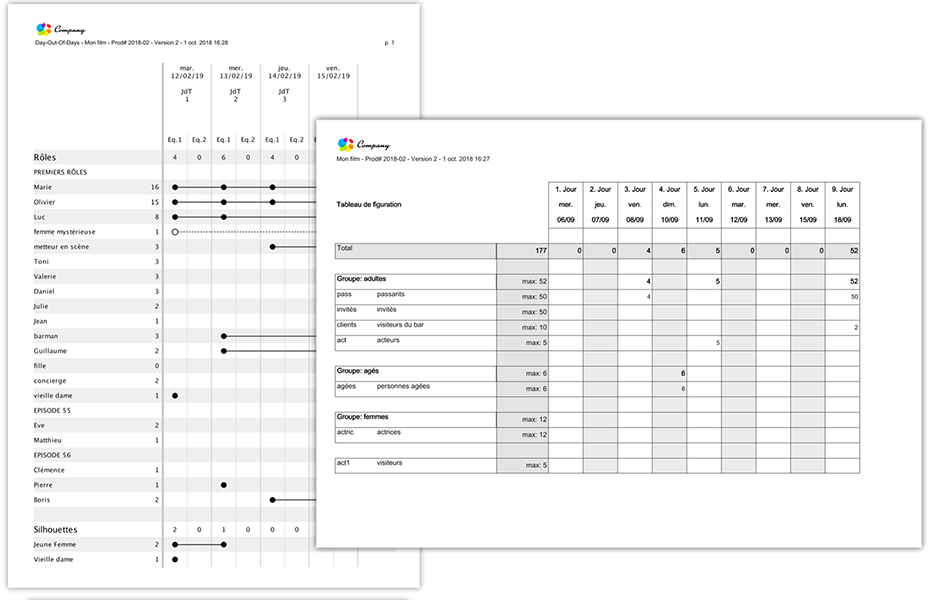Screen dimensions: 934x600
Task: Click the "Total" row label
Action: click(x=344, y=248)
